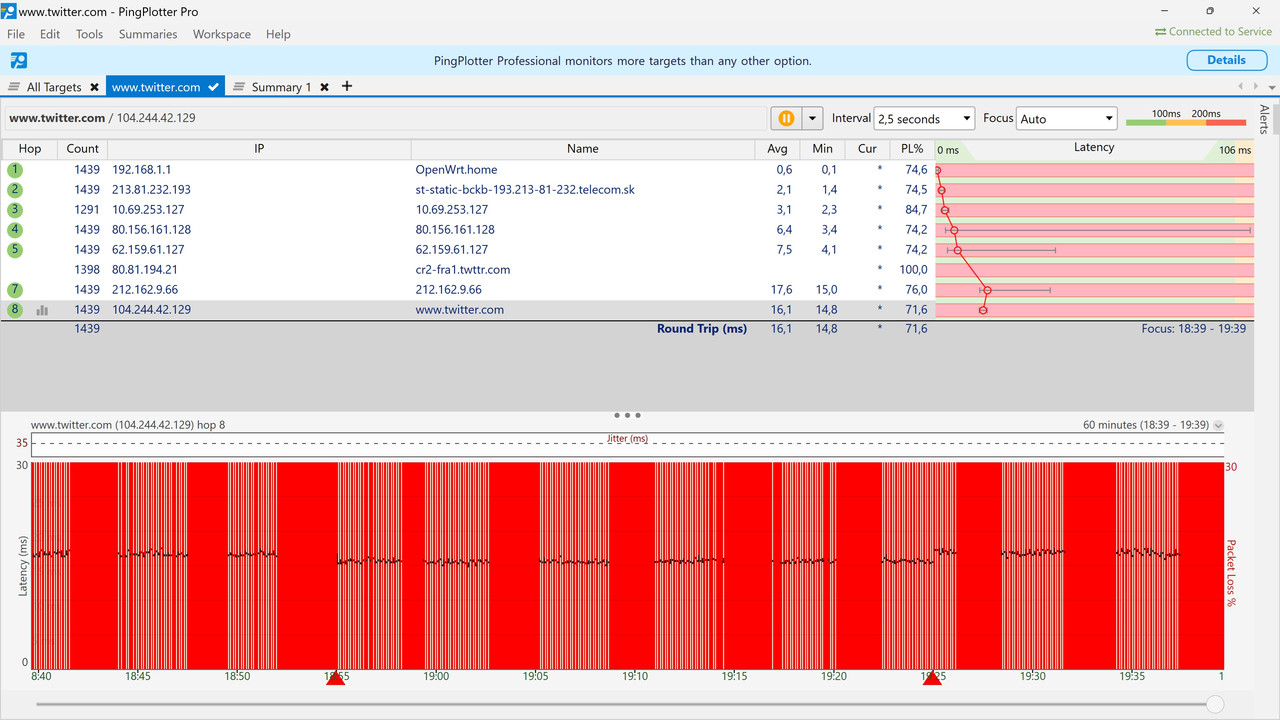Select hop 5 green circle icon
Image resolution: width=1280 pixels, height=720 pixels.
(x=15, y=250)
